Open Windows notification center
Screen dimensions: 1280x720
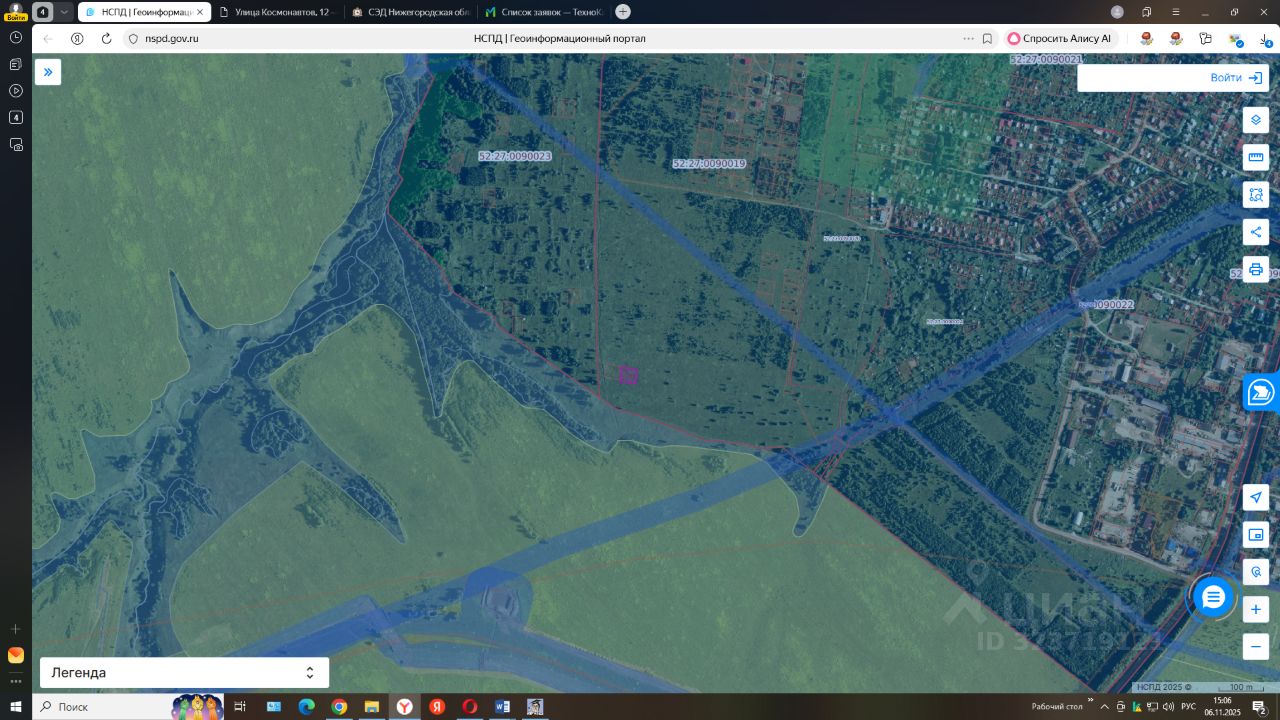(1260, 707)
